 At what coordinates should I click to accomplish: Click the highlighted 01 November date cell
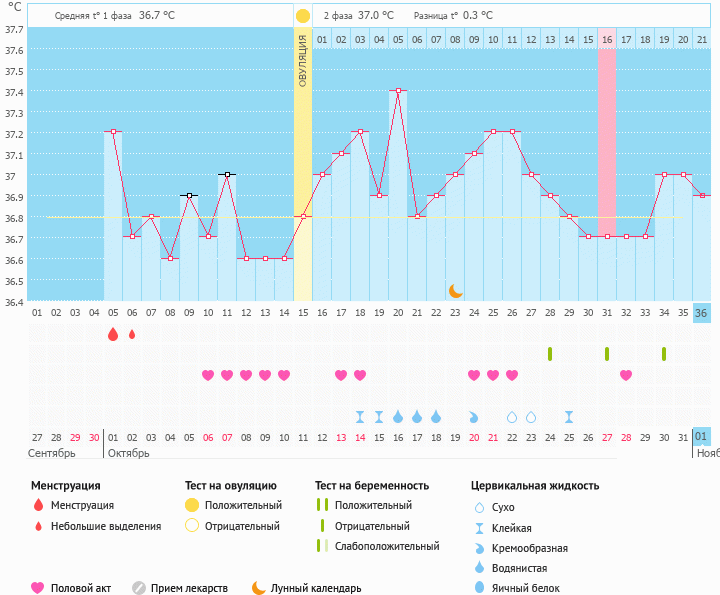click(702, 437)
